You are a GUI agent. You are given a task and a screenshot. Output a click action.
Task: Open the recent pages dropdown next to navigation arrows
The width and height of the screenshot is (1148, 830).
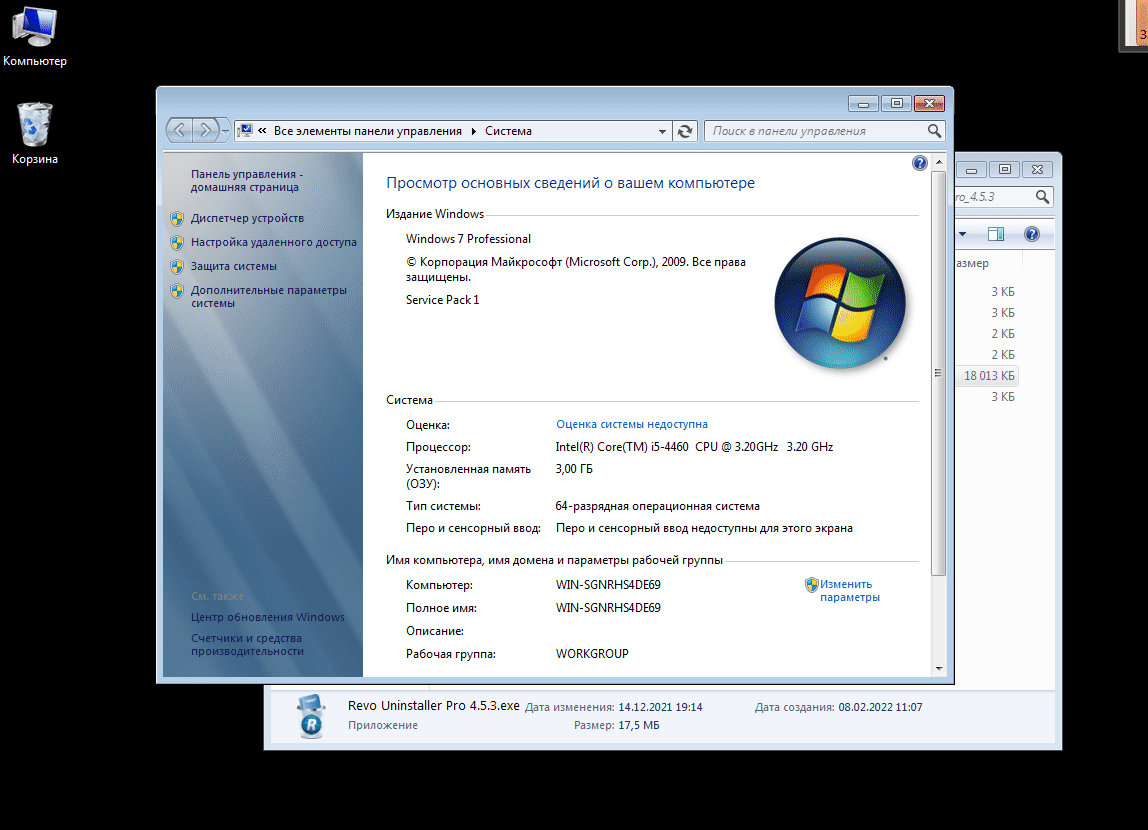point(226,131)
